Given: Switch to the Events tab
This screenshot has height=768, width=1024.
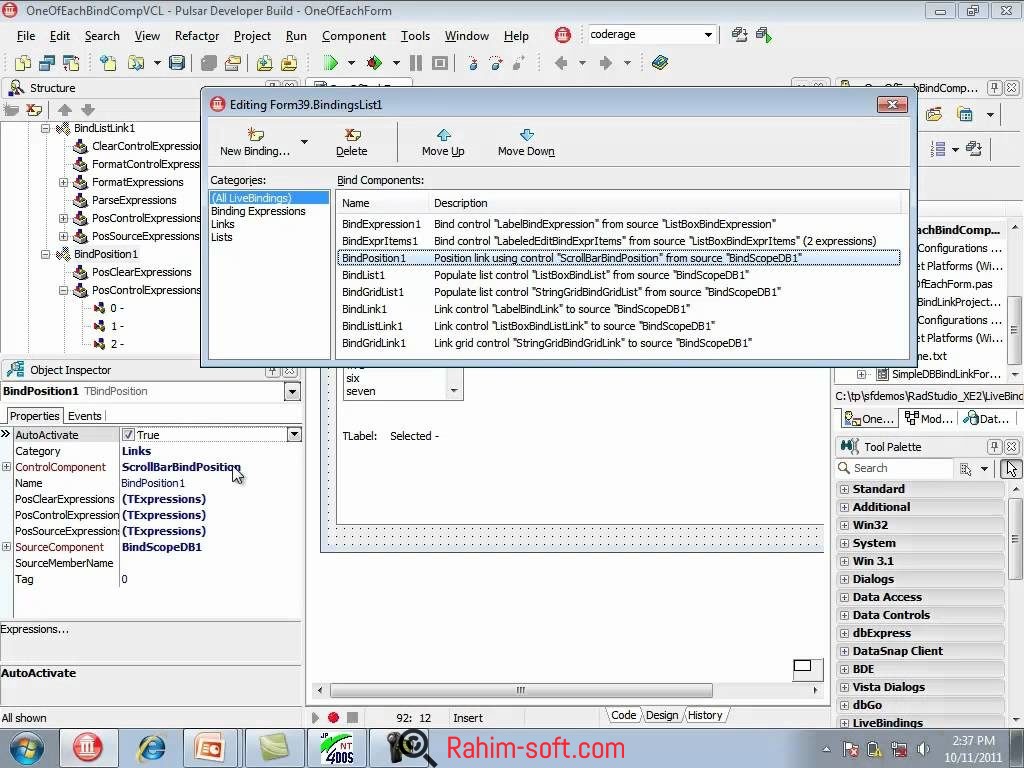Looking at the screenshot, I should (85, 416).
